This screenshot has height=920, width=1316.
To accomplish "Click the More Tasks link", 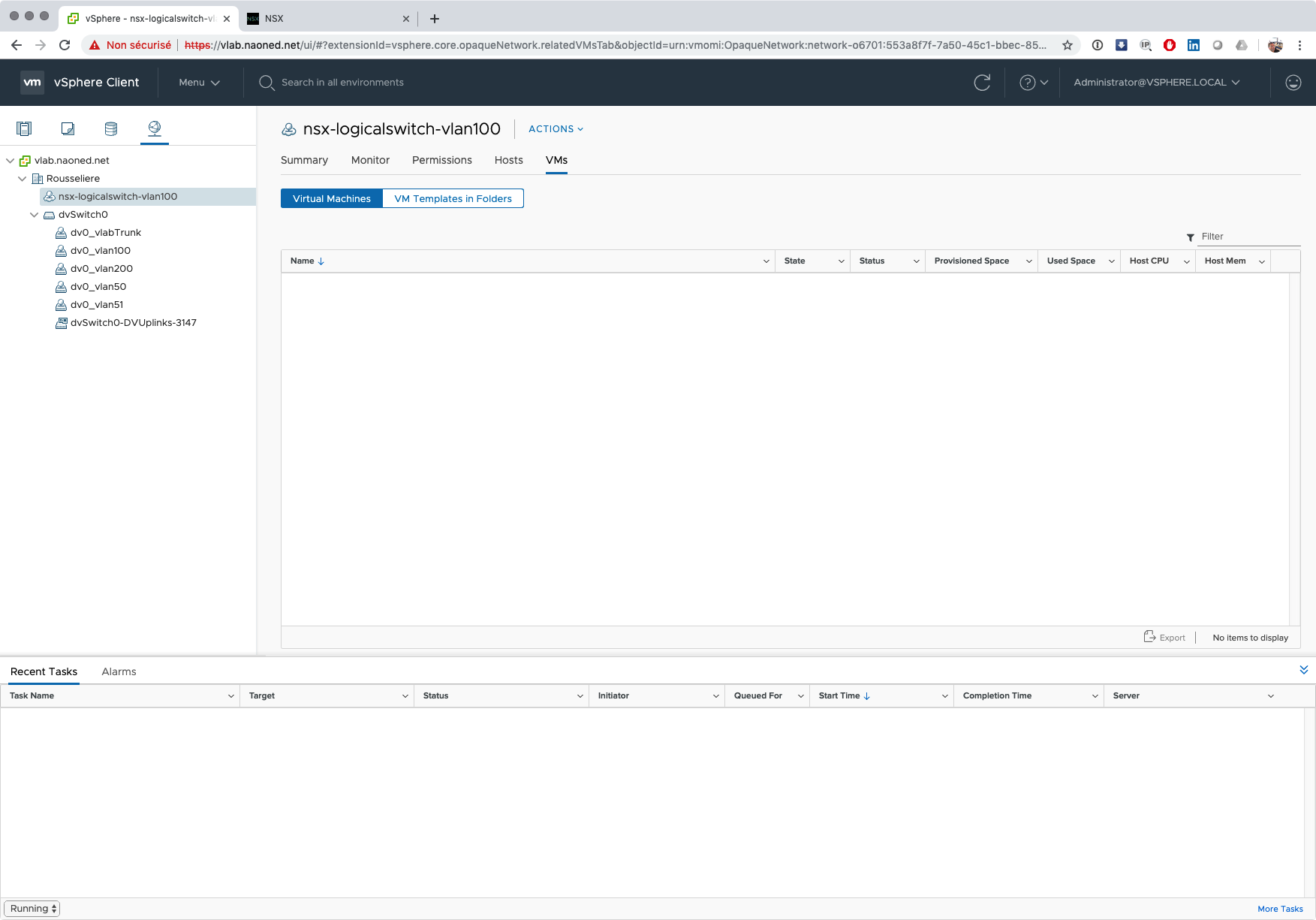I will (1280, 909).
